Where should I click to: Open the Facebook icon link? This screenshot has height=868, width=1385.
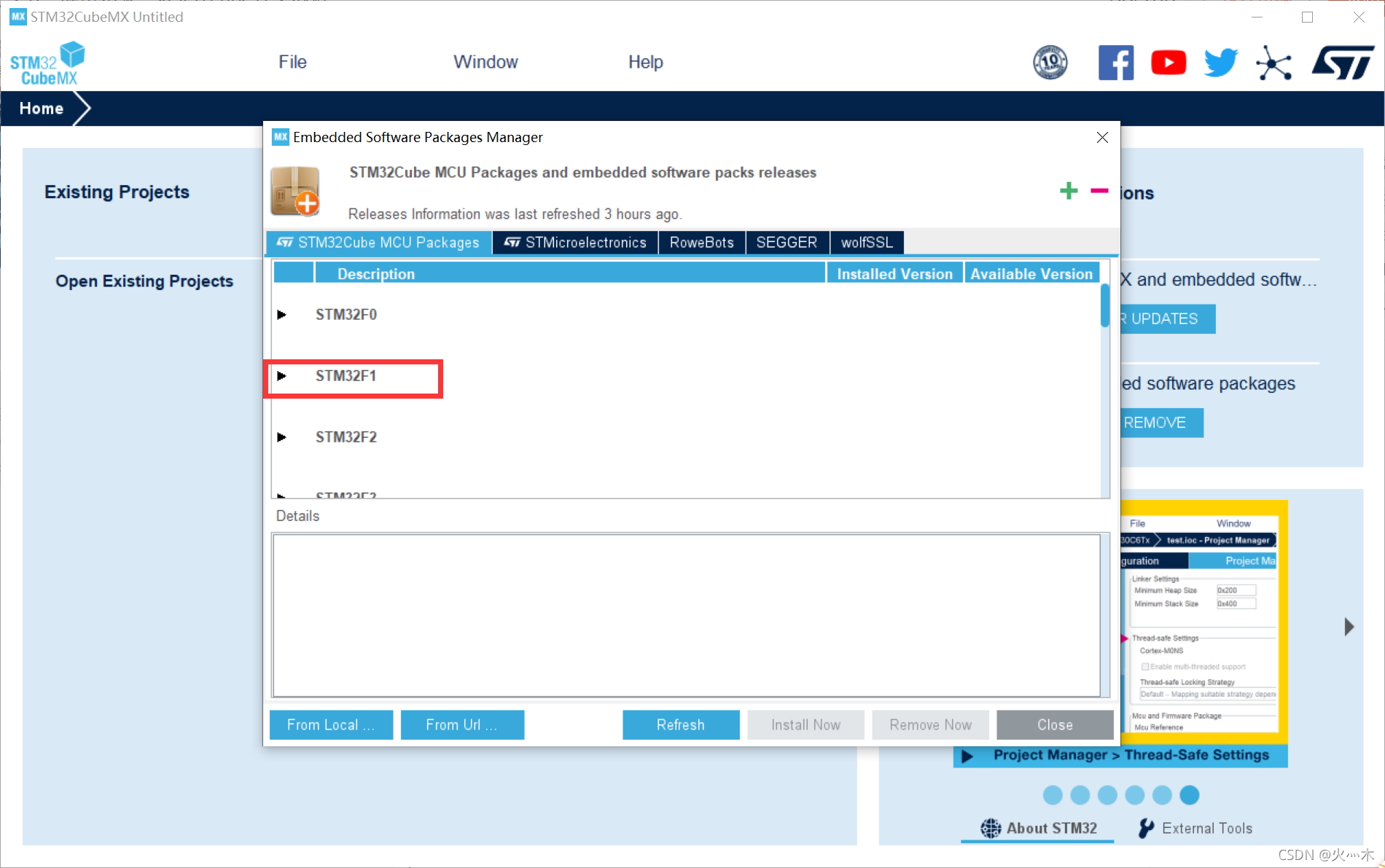pyautogui.click(x=1116, y=63)
